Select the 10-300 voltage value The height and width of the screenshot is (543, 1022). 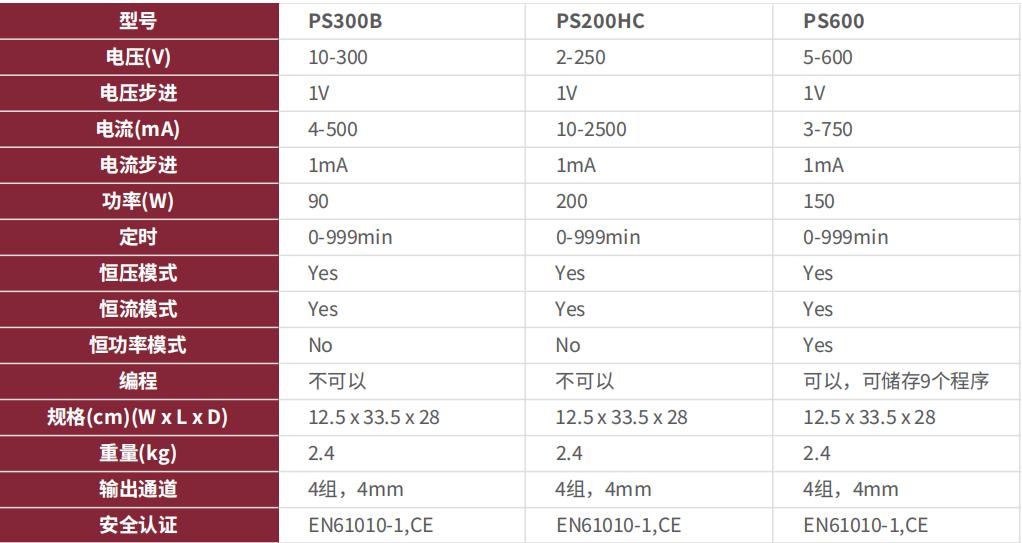pos(338,57)
